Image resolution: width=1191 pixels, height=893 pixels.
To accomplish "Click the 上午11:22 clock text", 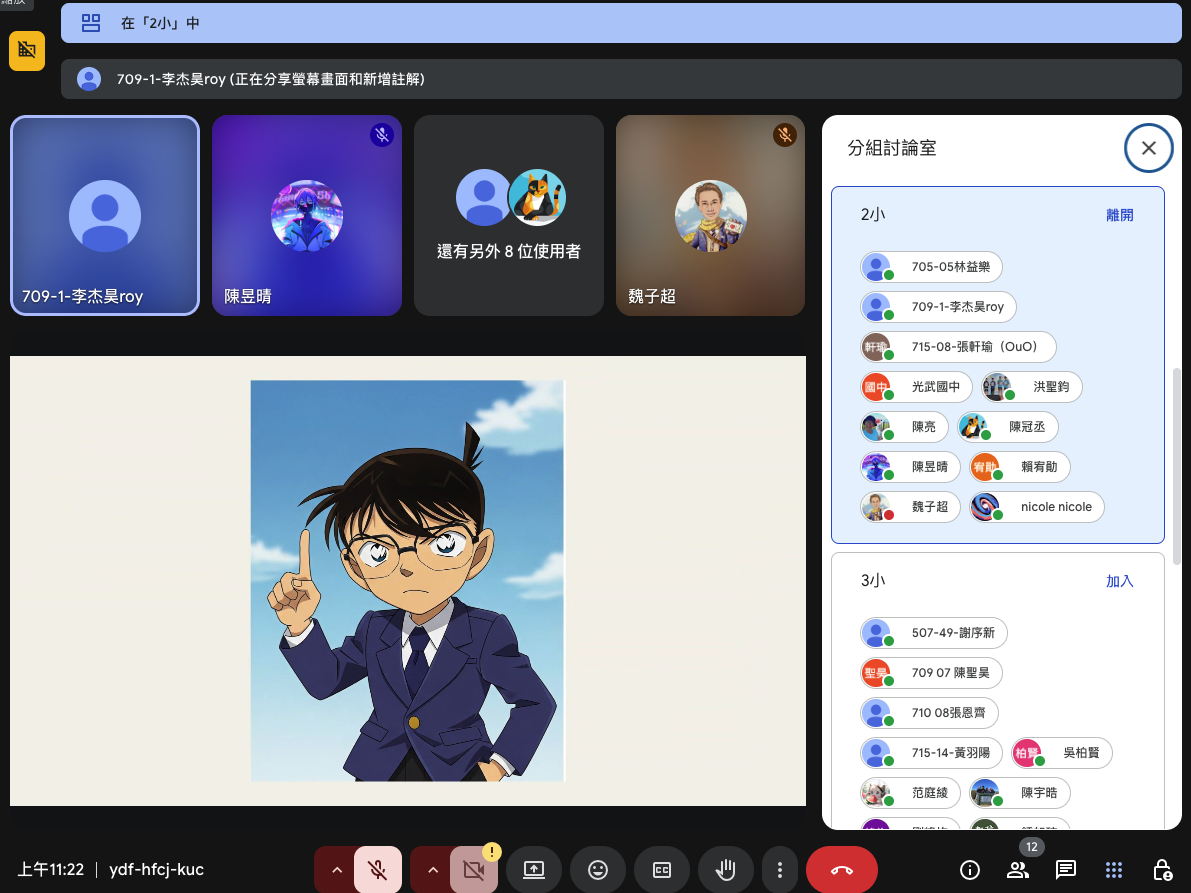I will 51,869.
